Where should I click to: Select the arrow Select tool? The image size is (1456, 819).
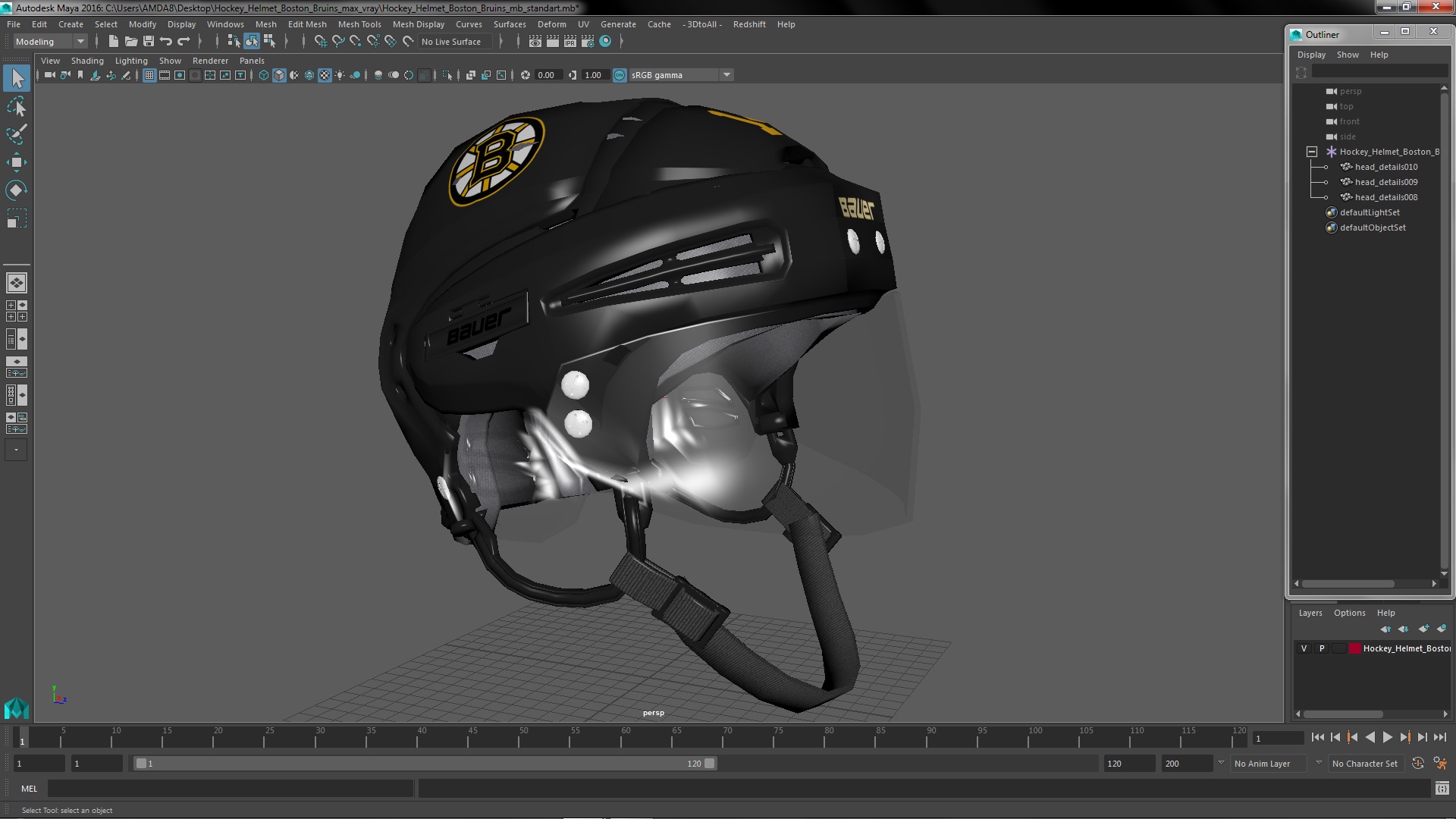(17, 78)
